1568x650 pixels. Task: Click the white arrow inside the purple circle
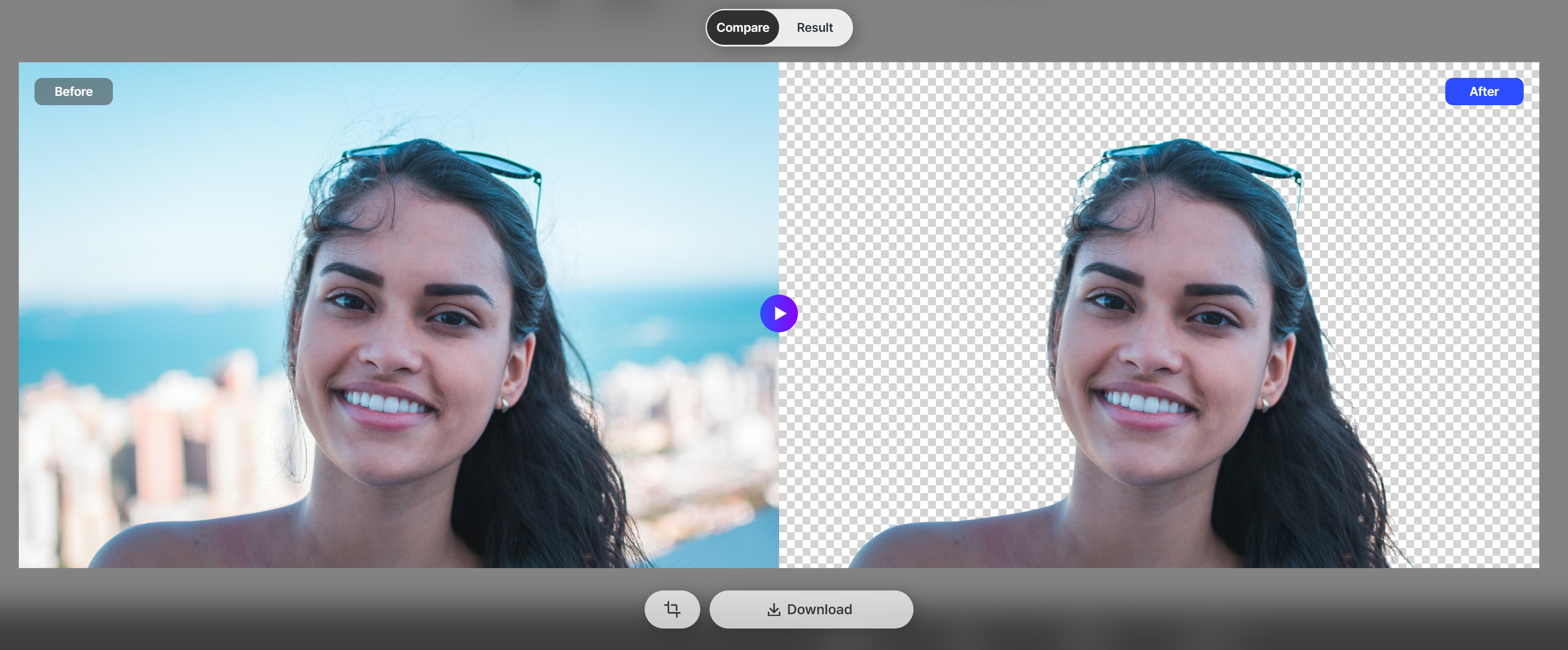(x=780, y=314)
